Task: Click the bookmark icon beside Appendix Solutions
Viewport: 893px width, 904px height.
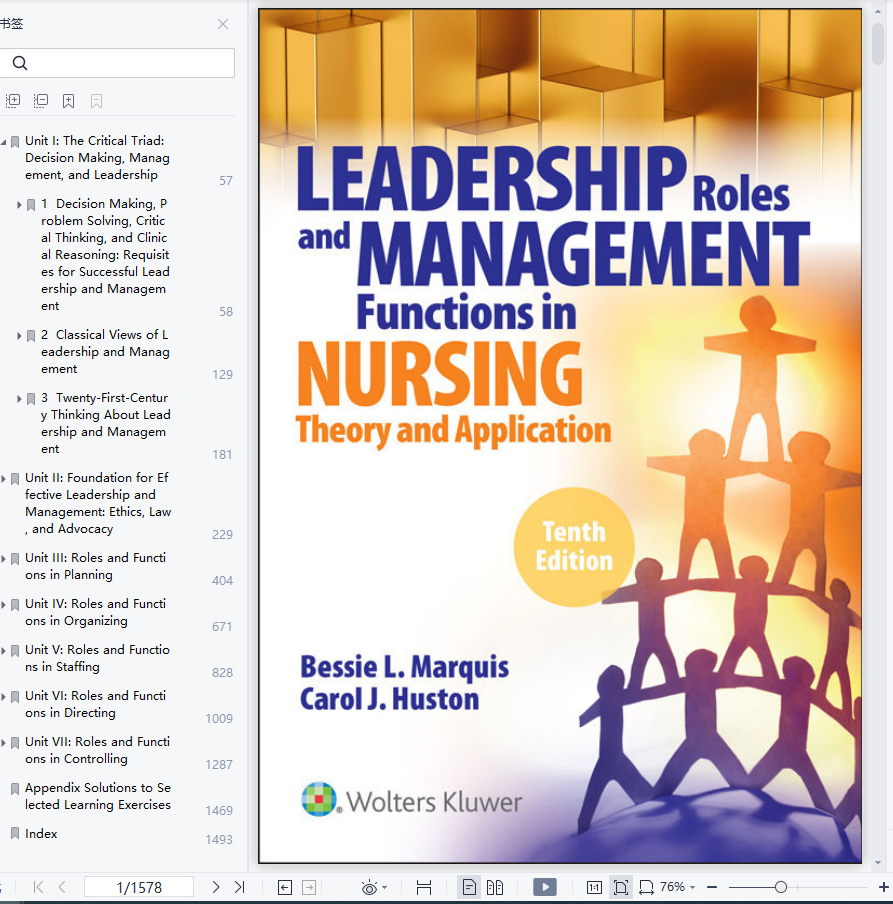Action: (x=15, y=789)
